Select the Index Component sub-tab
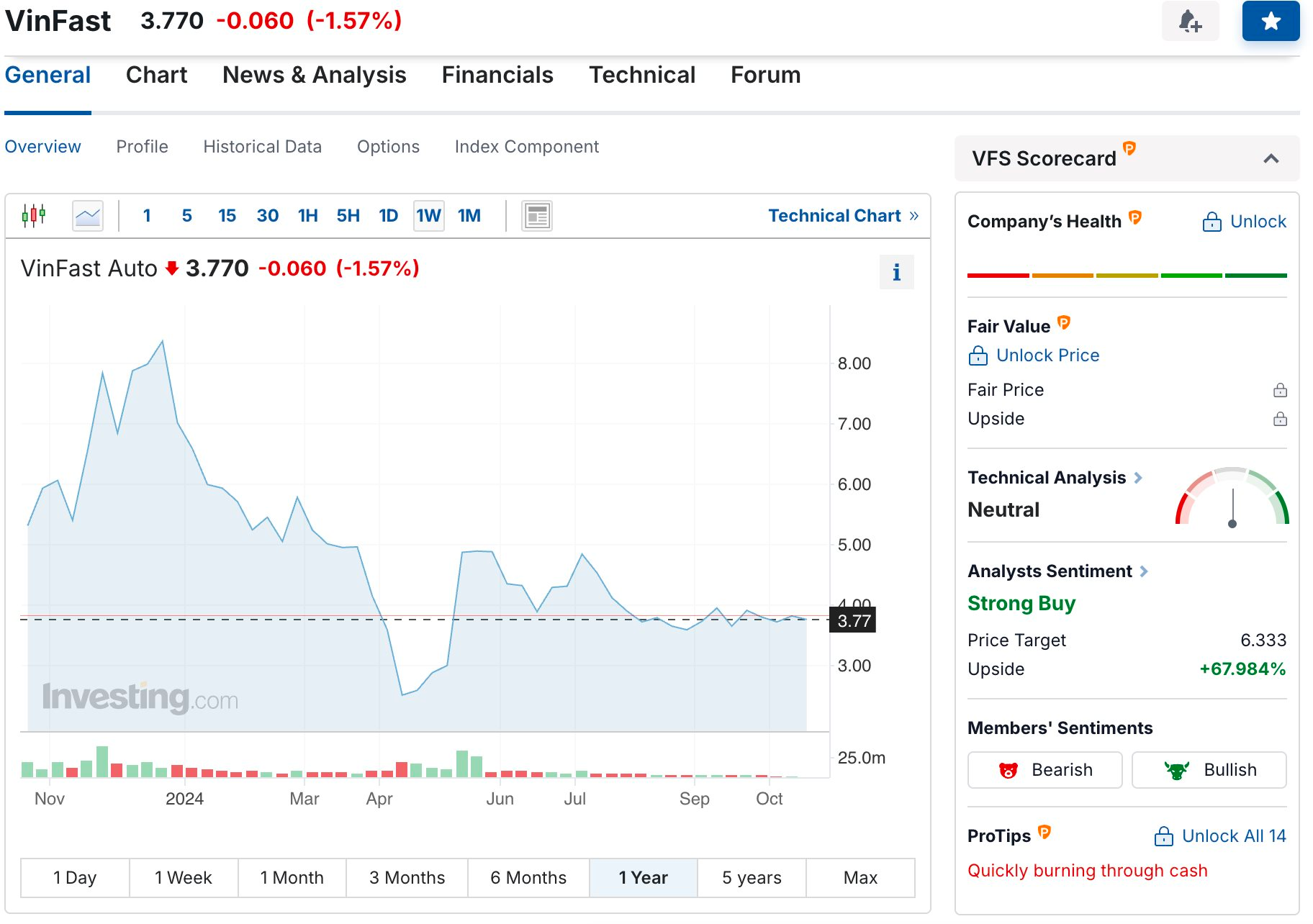 526,147
